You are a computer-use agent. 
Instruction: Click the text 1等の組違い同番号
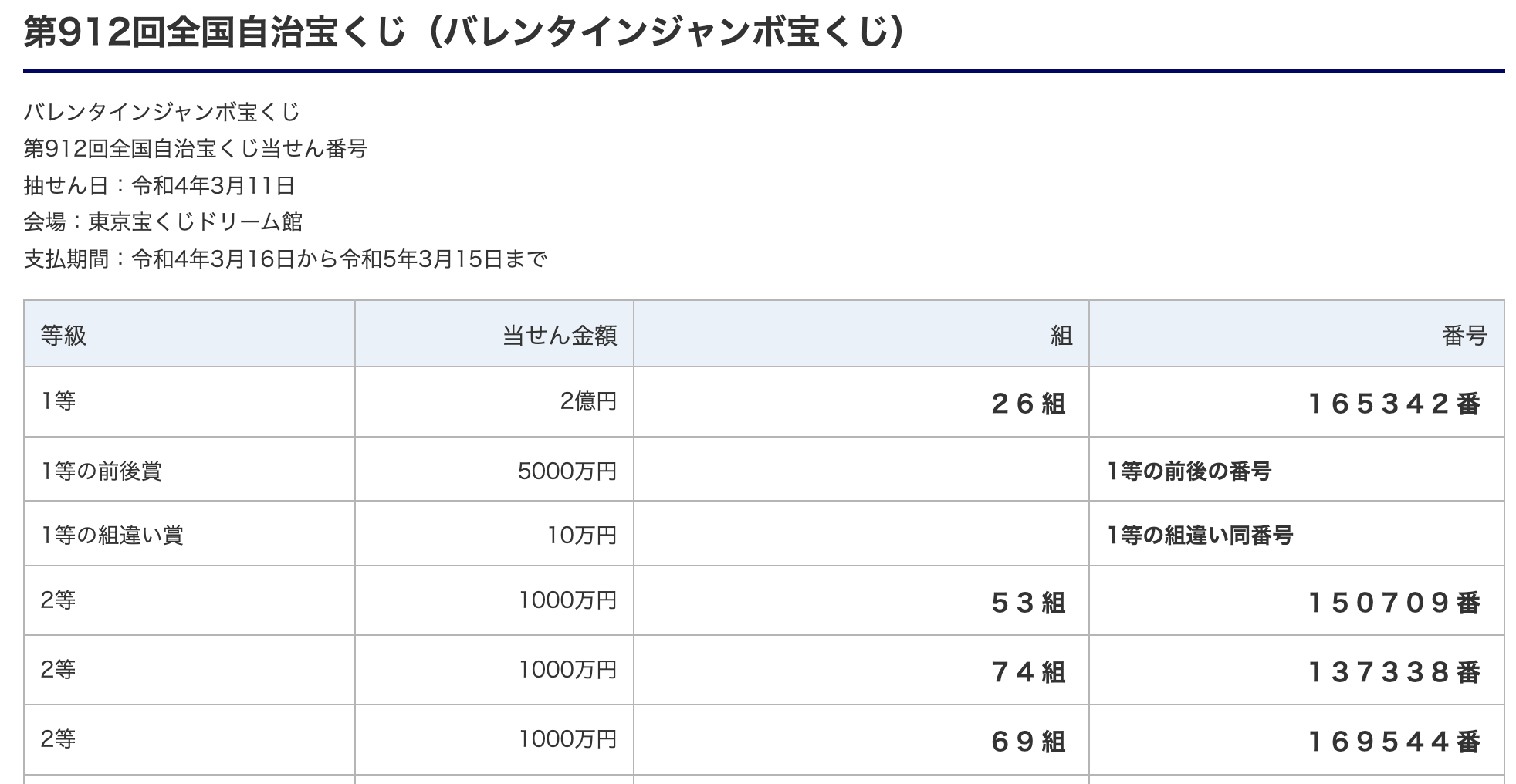tap(1200, 535)
